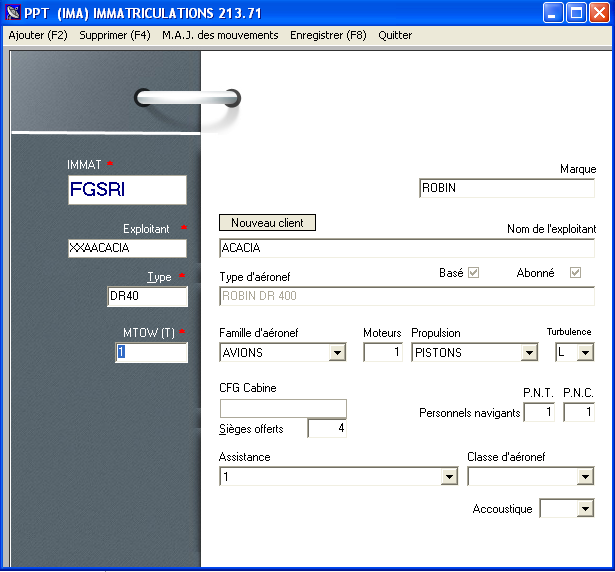Image resolution: width=615 pixels, height=572 pixels.
Task: Open the Assistance dropdown
Action: click(449, 477)
